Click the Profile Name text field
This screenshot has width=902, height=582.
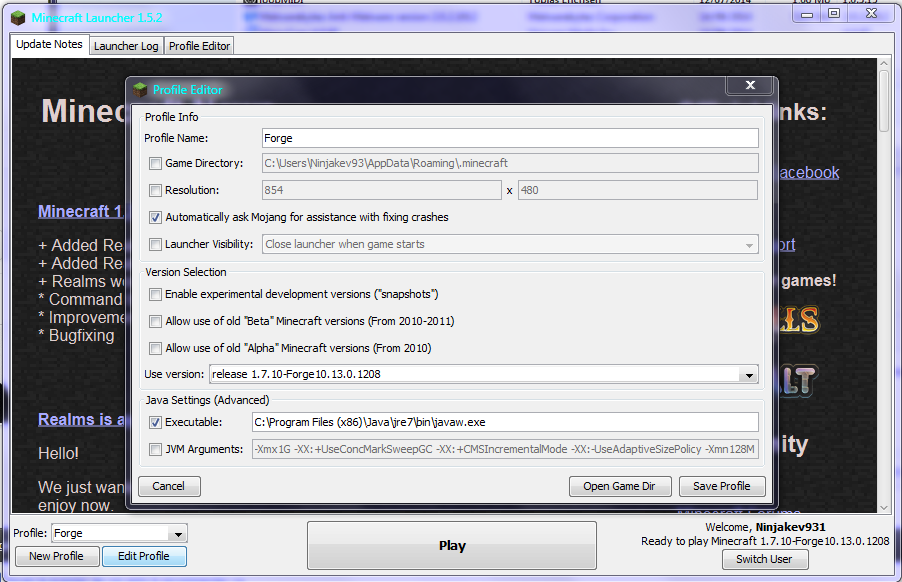[509, 138]
